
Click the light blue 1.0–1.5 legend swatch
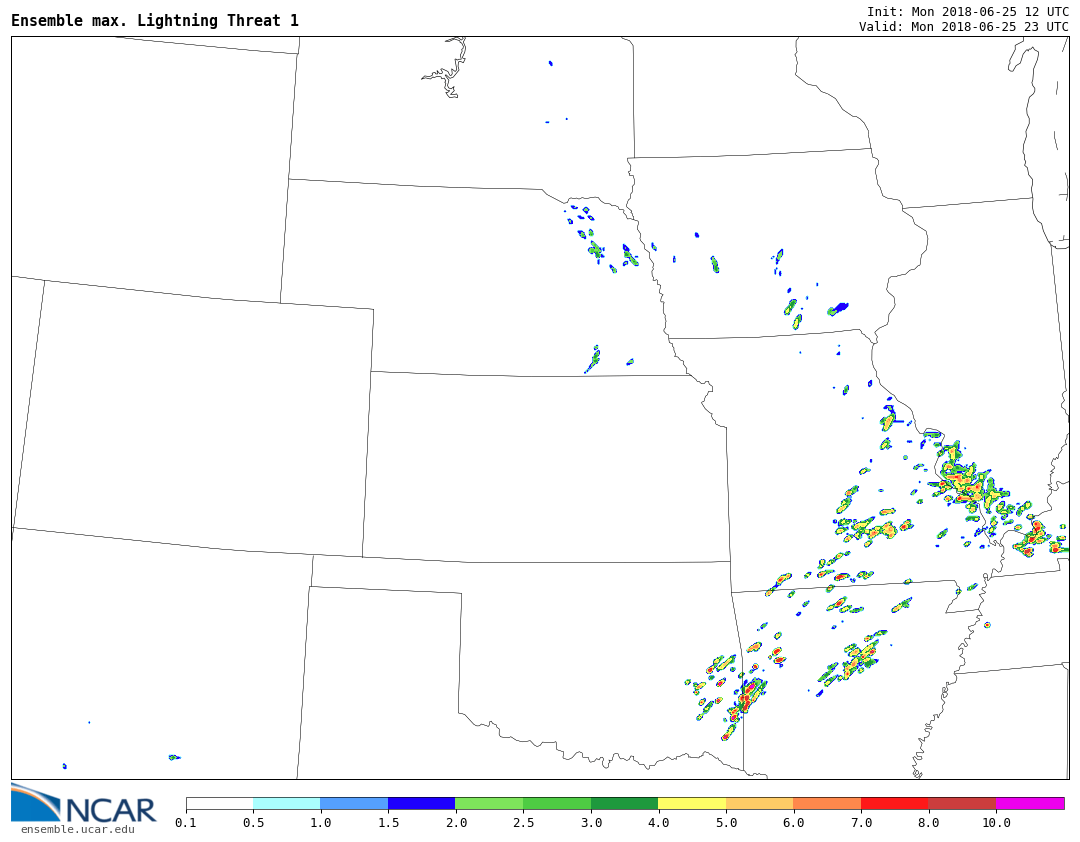(354, 803)
